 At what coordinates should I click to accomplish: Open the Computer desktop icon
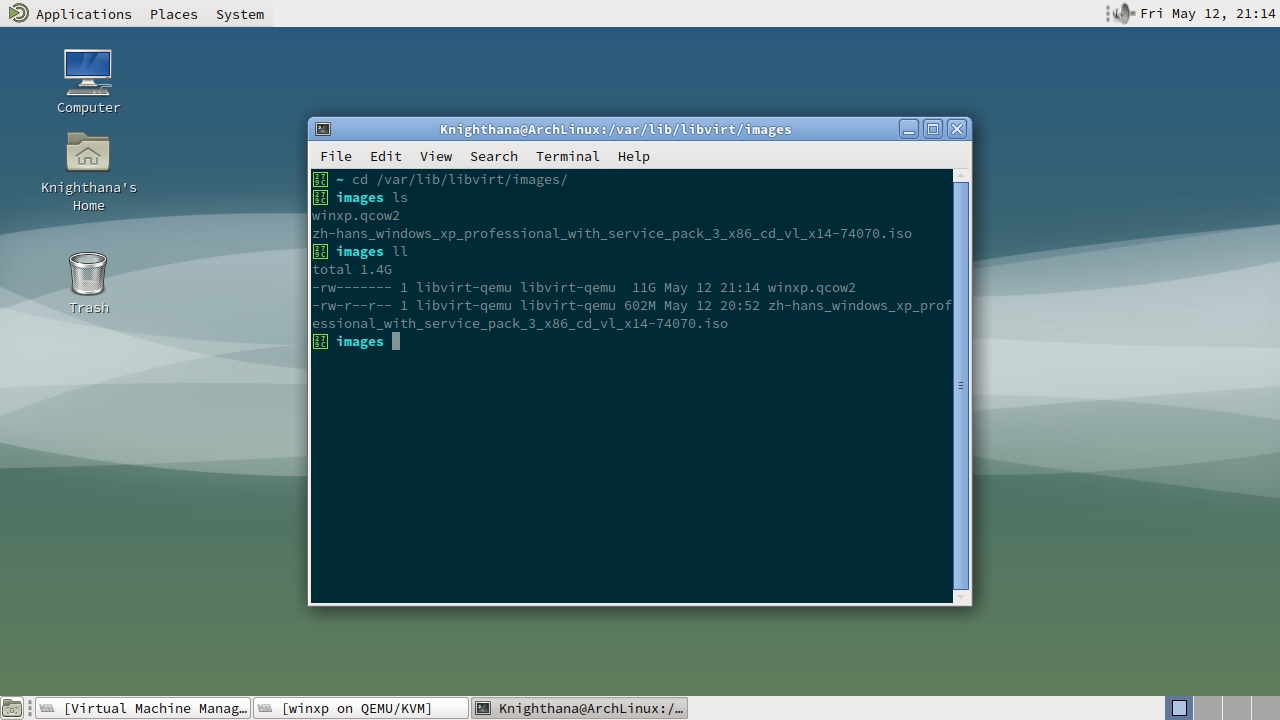coord(88,72)
